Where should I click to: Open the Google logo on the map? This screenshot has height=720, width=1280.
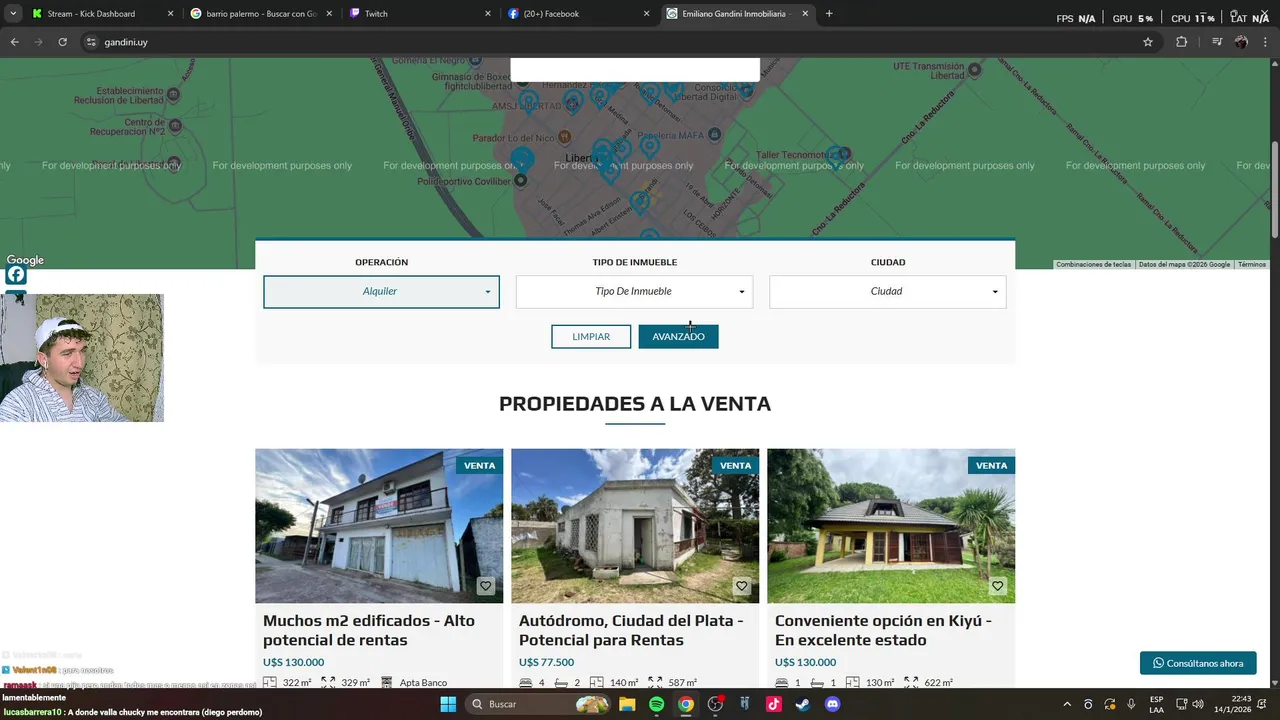point(25,260)
